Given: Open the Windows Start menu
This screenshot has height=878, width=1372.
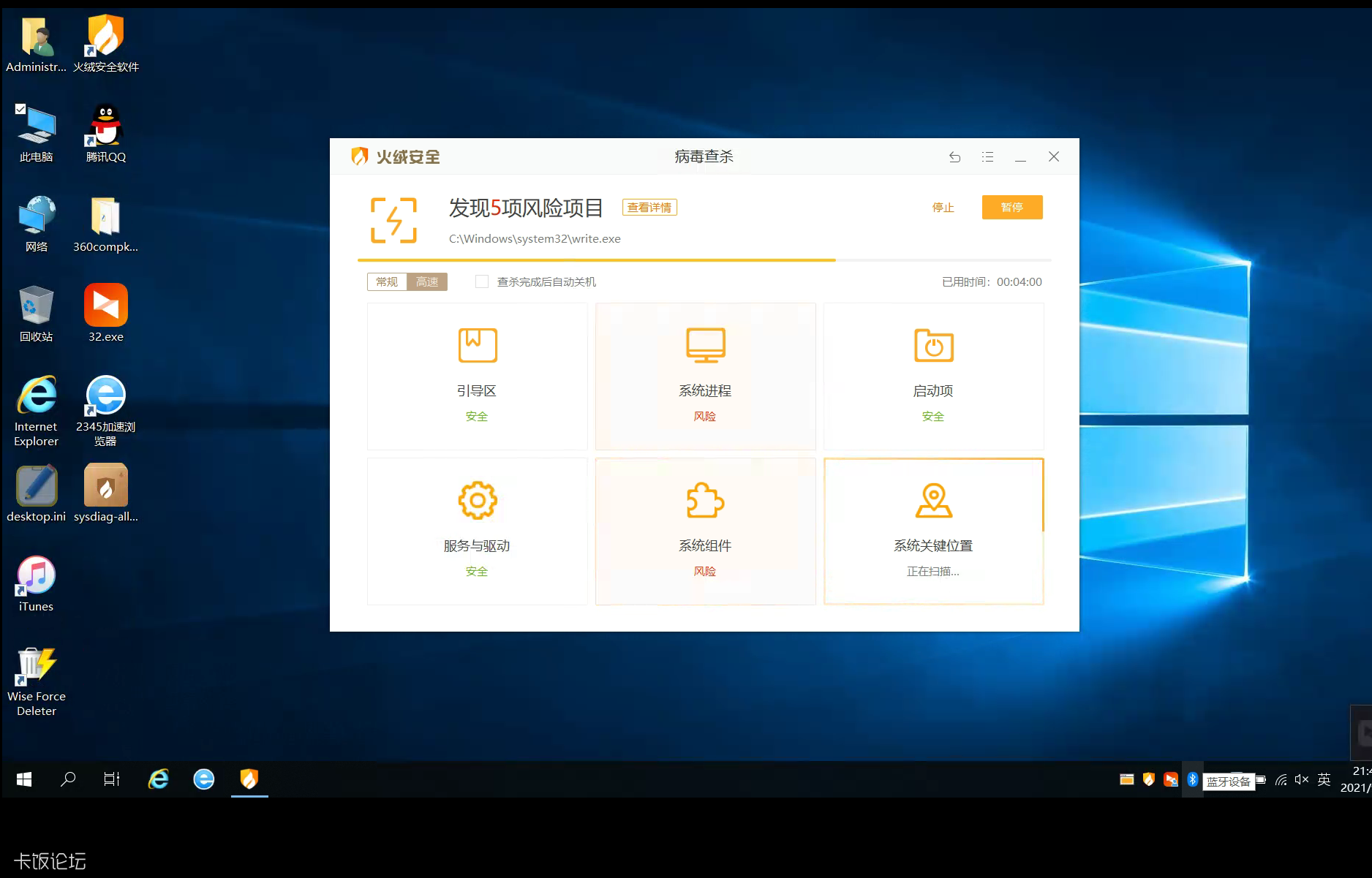Looking at the screenshot, I should pos(24,779).
